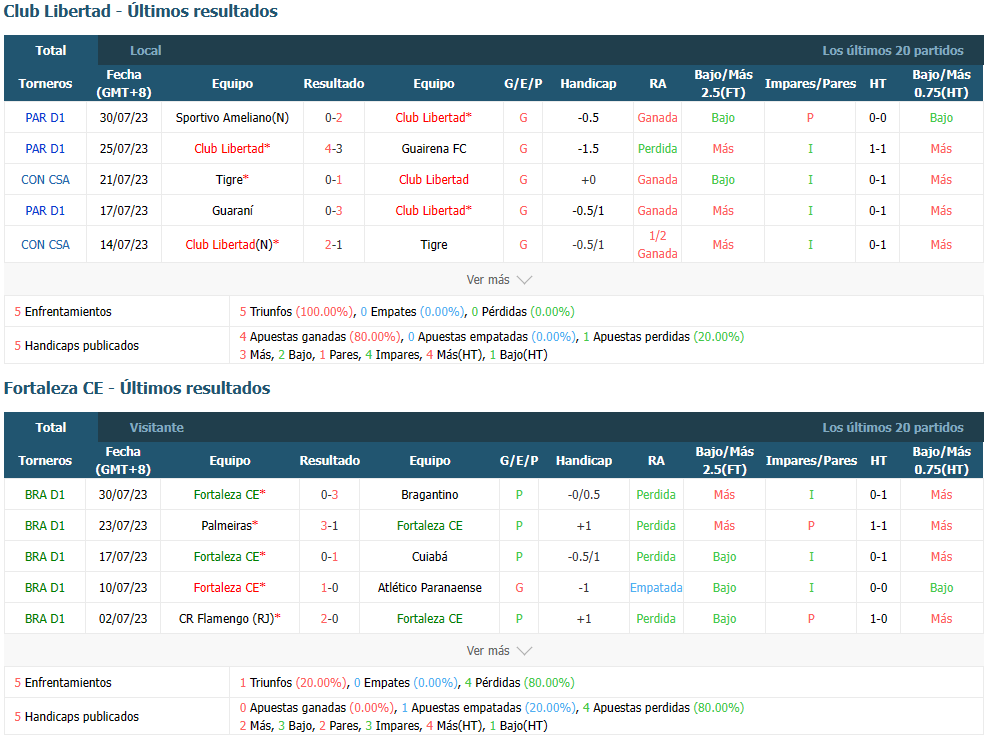Viewport: 987px width, 739px height.
Task: Open the 2-0 result of the Flamengo match
Action: click(329, 618)
